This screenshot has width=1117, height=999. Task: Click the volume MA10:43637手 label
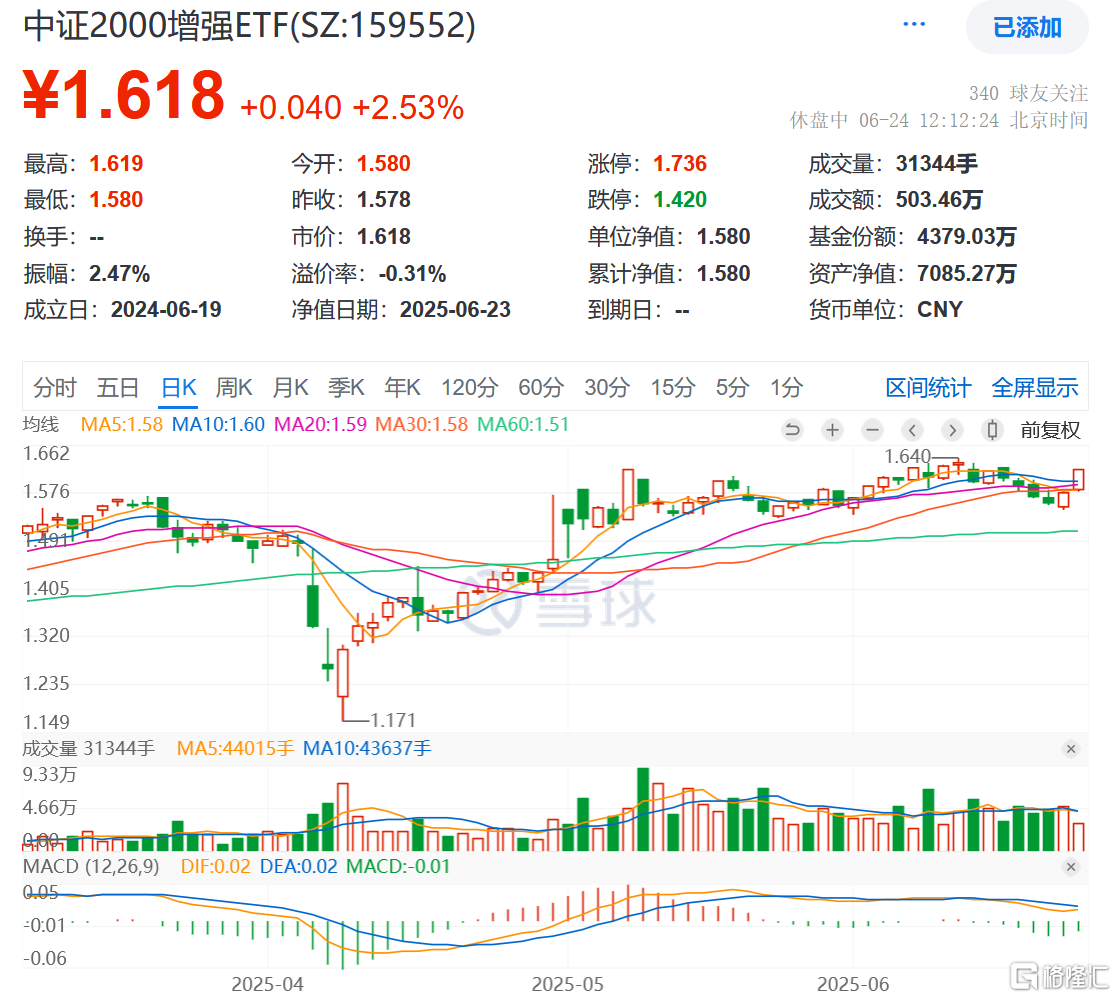tap(368, 749)
